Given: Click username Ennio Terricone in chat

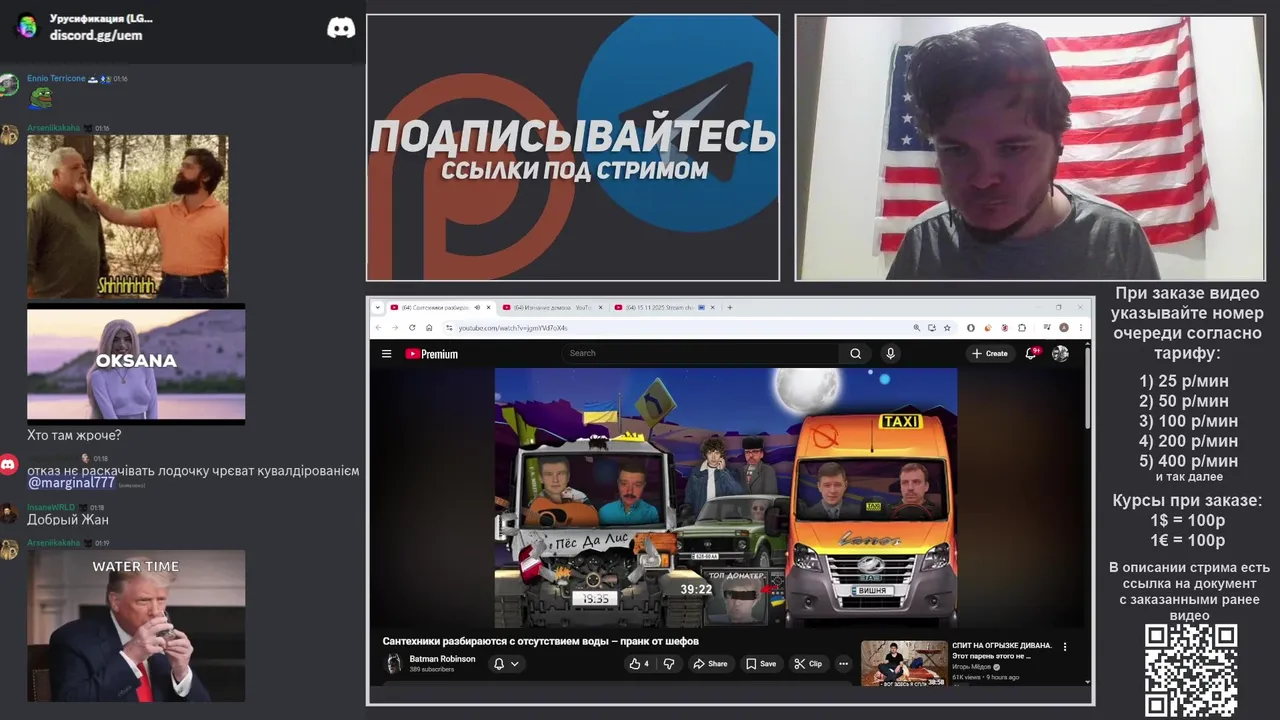Looking at the screenshot, I should [56, 78].
